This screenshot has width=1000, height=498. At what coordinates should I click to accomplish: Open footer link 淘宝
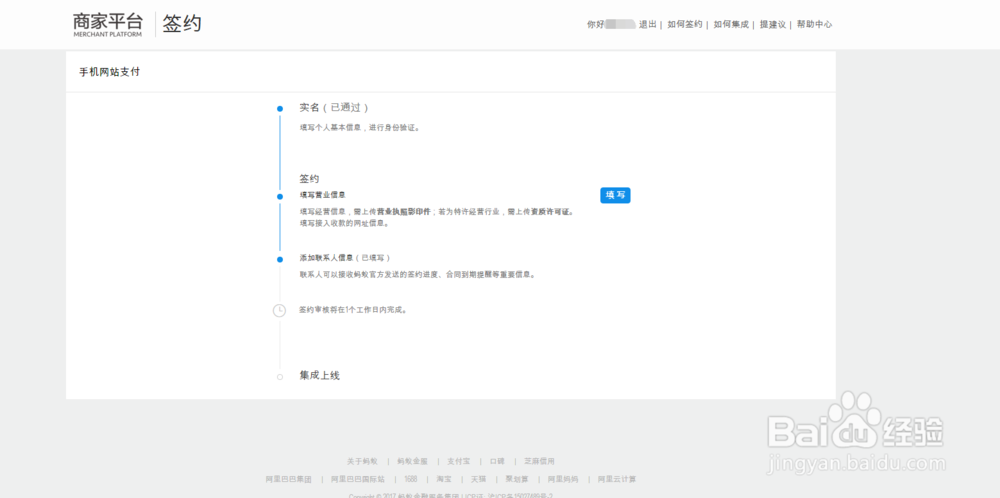[444, 479]
